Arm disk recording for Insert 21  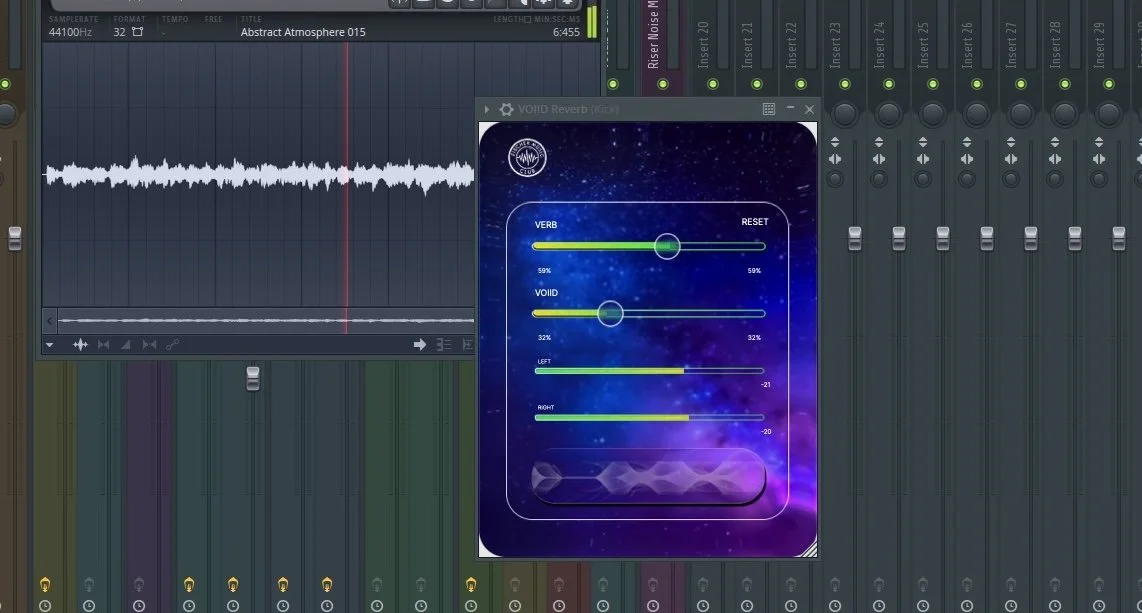click(747, 584)
